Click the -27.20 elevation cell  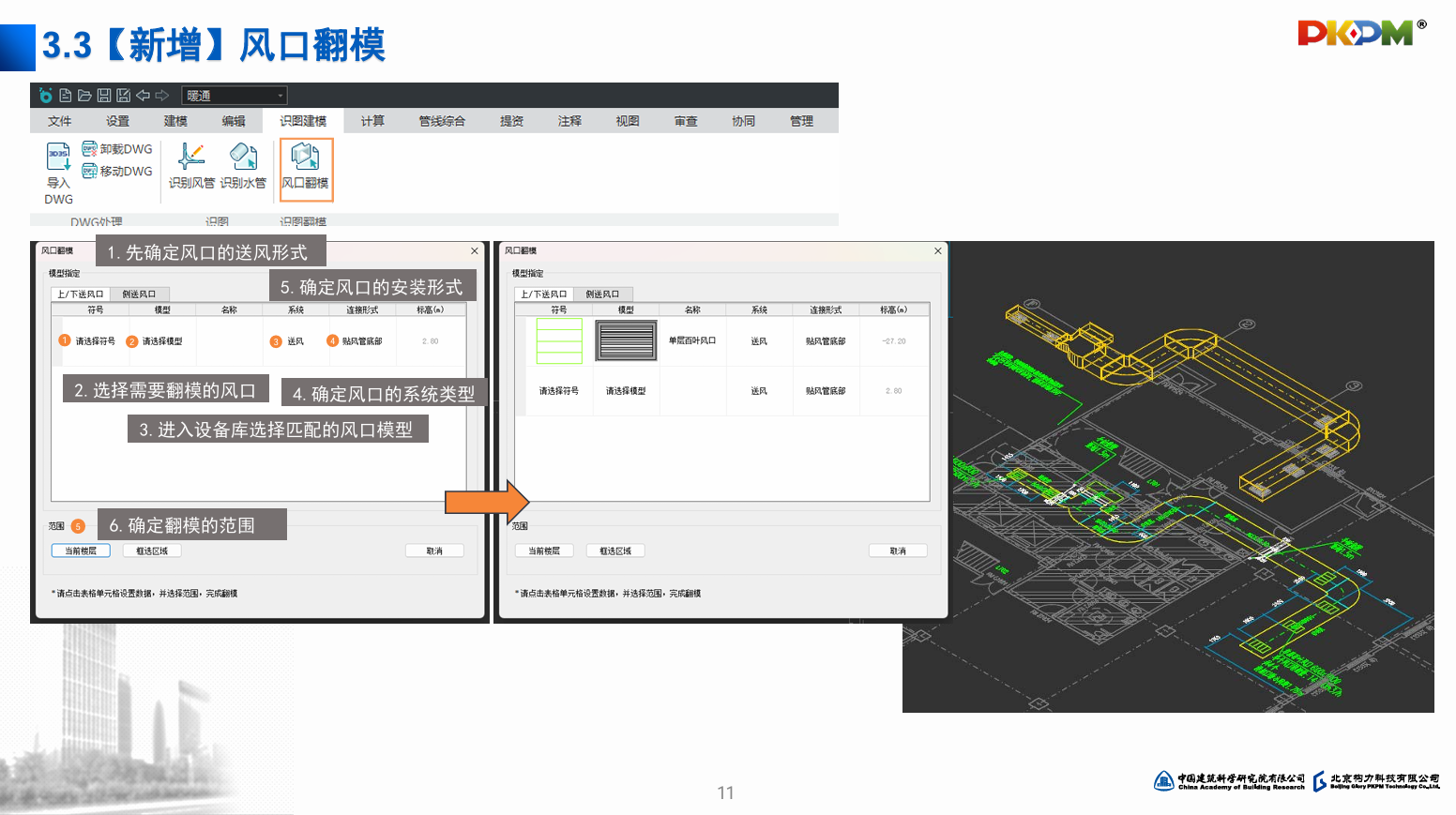pos(894,341)
